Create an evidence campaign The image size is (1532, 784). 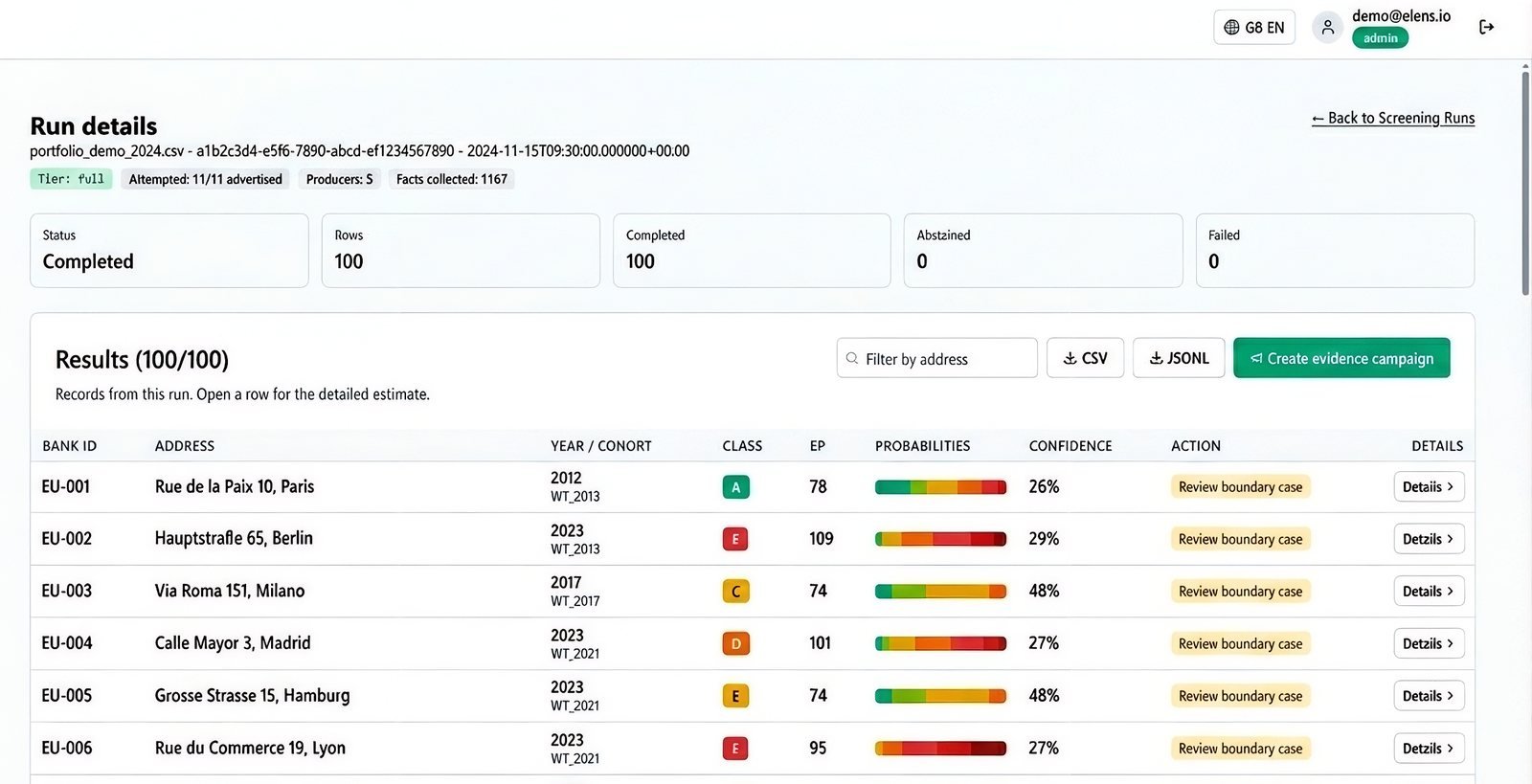pos(1341,358)
